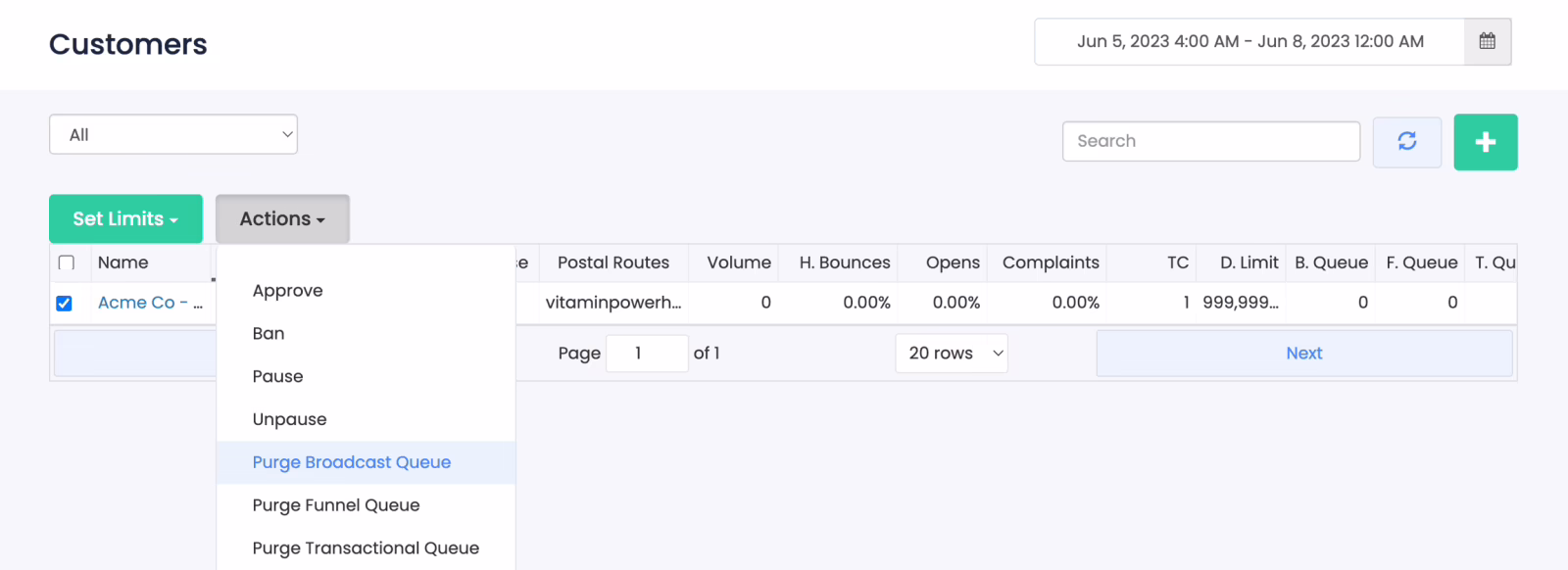The height and width of the screenshot is (570, 1568).
Task: Click the Next page button
Action: click(1304, 354)
